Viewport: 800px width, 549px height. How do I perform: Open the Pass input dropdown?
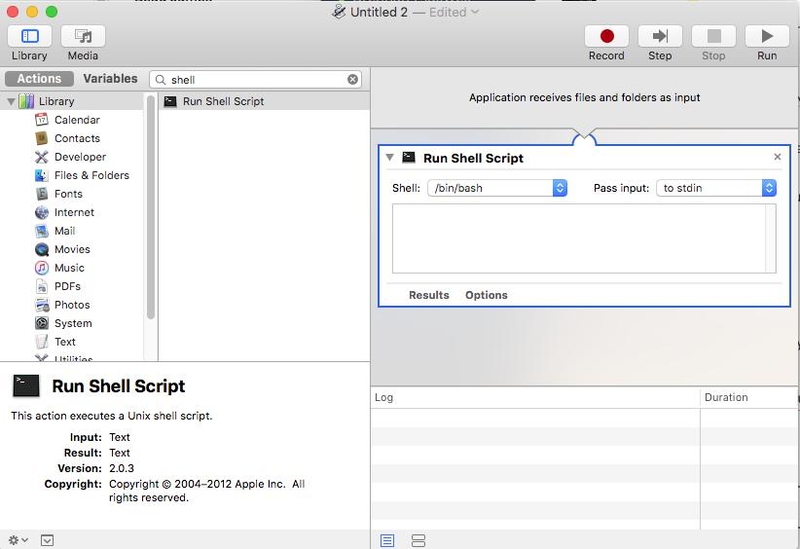point(716,188)
